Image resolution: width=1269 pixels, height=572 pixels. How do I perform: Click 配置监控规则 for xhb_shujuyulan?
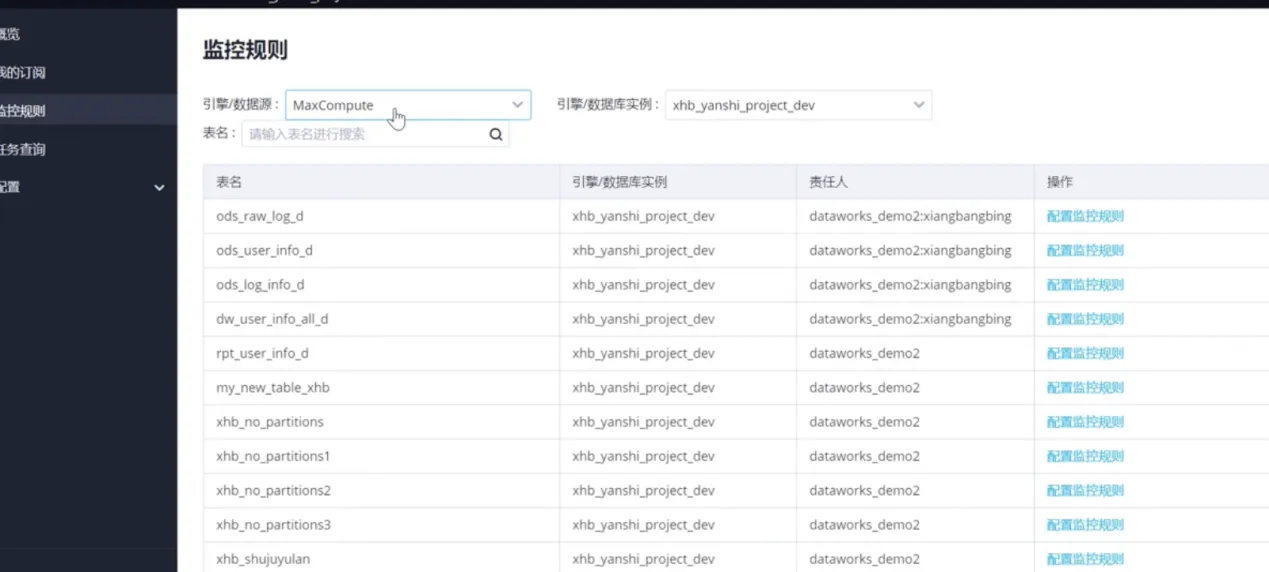(x=1085, y=559)
